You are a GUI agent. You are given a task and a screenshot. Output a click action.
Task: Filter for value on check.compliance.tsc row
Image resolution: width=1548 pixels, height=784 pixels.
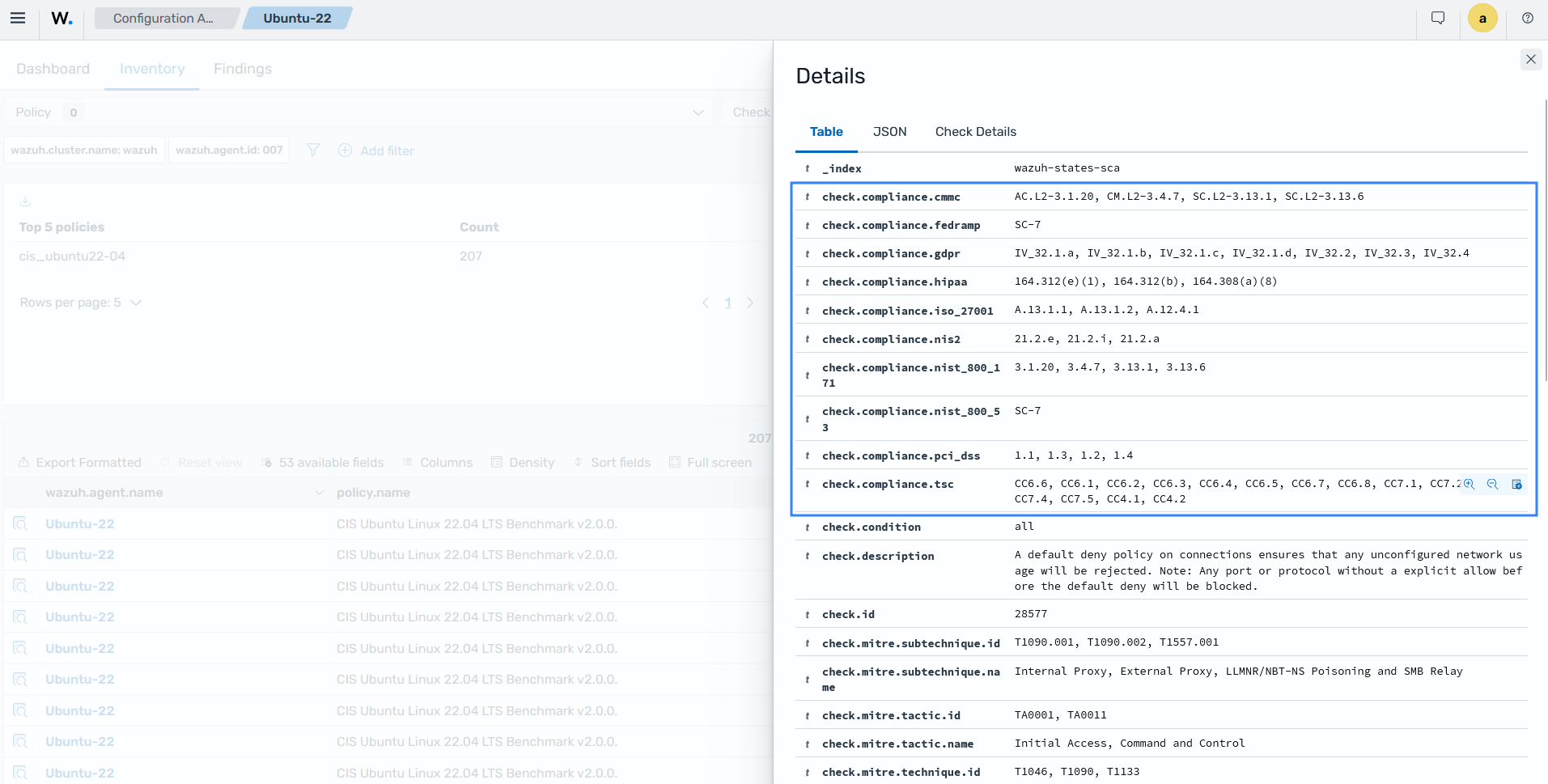[x=1470, y=484]
